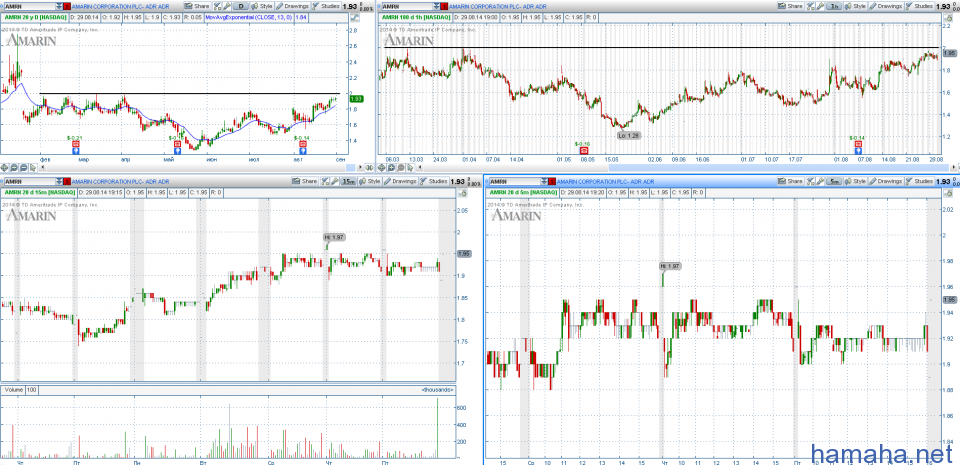
Task: Open Studies menu on 5m chart
Action: click(920, 181)
